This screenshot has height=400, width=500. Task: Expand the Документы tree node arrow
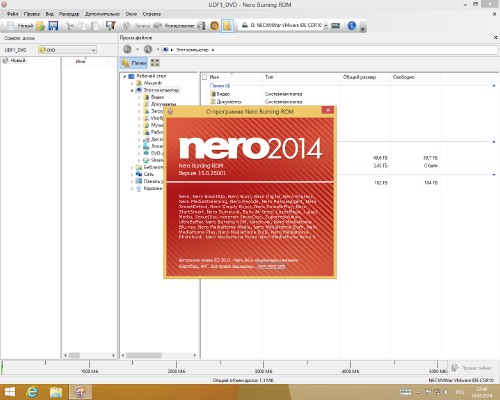pyautogui.click(x=139, y=104)
